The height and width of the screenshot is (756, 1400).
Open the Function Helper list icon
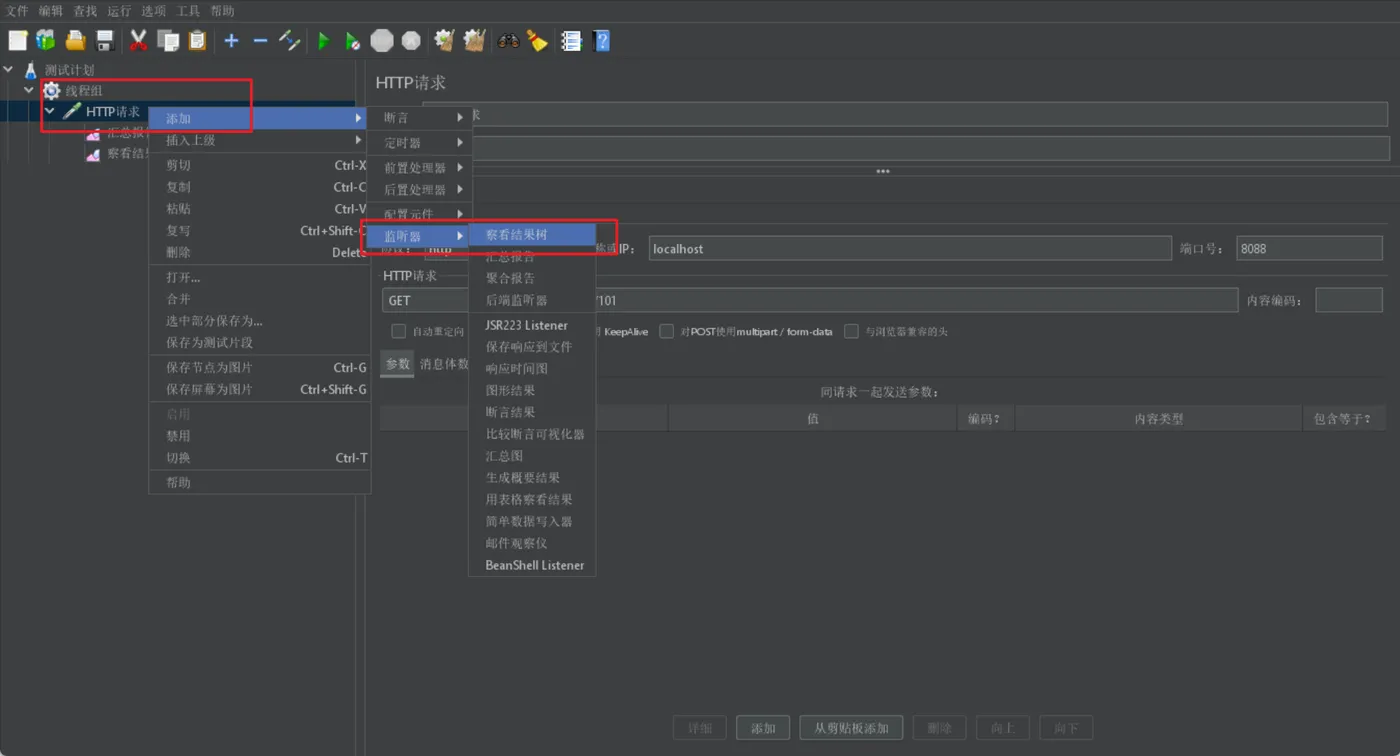[x=571, y=41]
